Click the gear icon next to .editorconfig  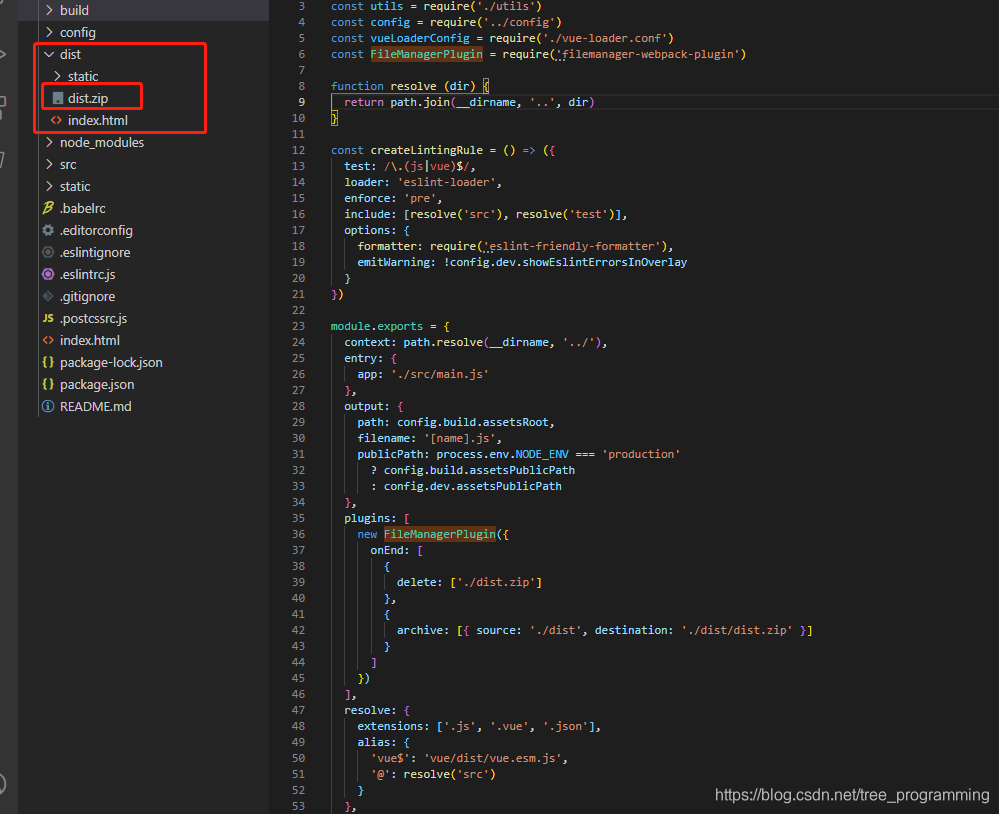[x=48, y=230]
